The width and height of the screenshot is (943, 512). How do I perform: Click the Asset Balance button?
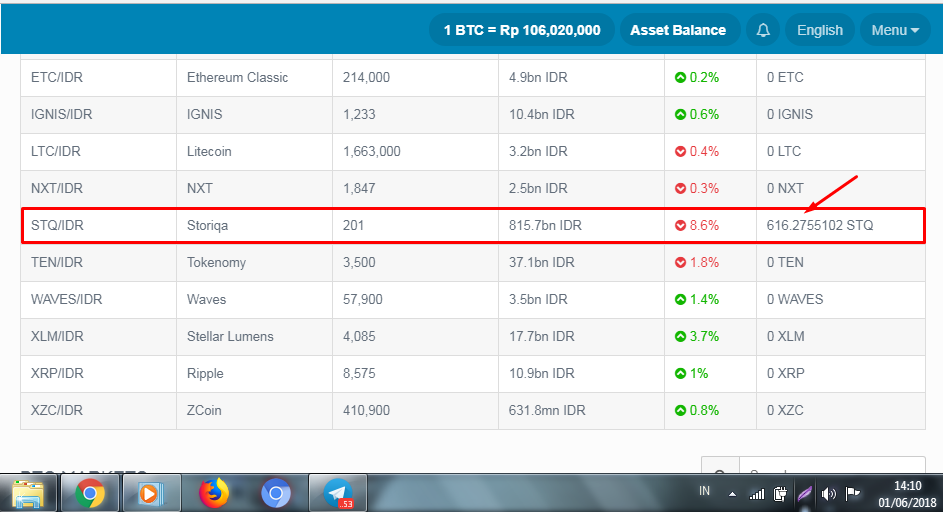pos(678,30)
